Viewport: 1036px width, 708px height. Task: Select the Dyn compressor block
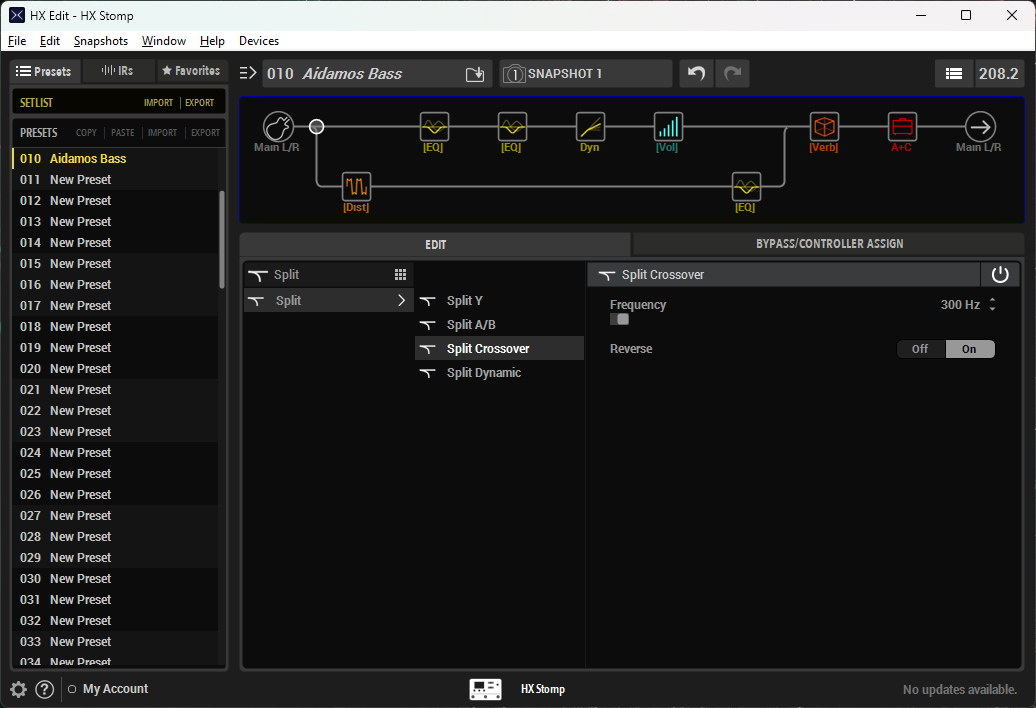click(x=590, y=126)
